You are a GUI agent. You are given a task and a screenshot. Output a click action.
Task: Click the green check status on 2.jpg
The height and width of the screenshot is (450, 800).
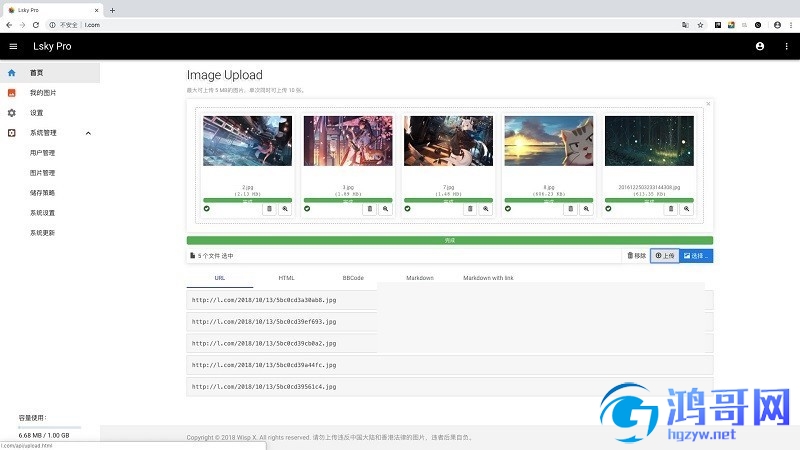click(207, 209)
